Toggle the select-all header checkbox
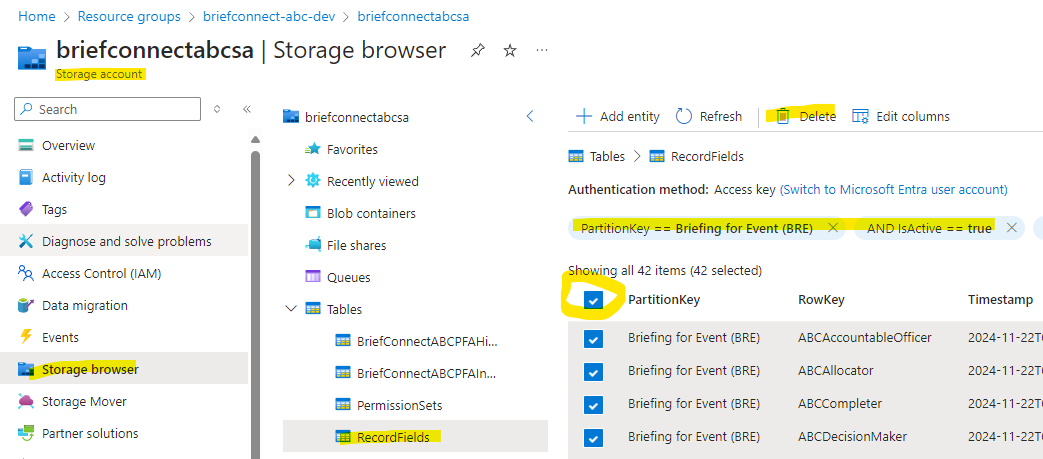1043x459 pixels. pyautogui.click(x=593, y=301)
